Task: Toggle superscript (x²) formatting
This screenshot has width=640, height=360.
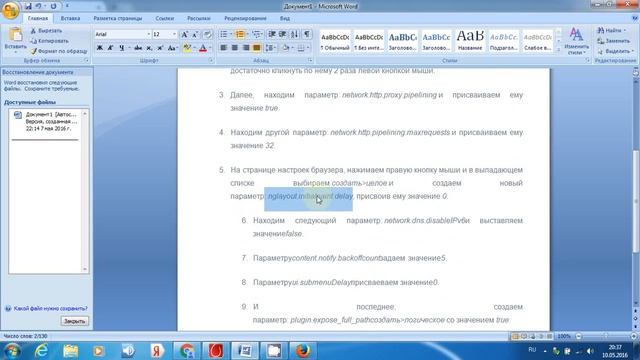Action: [160, 48]
